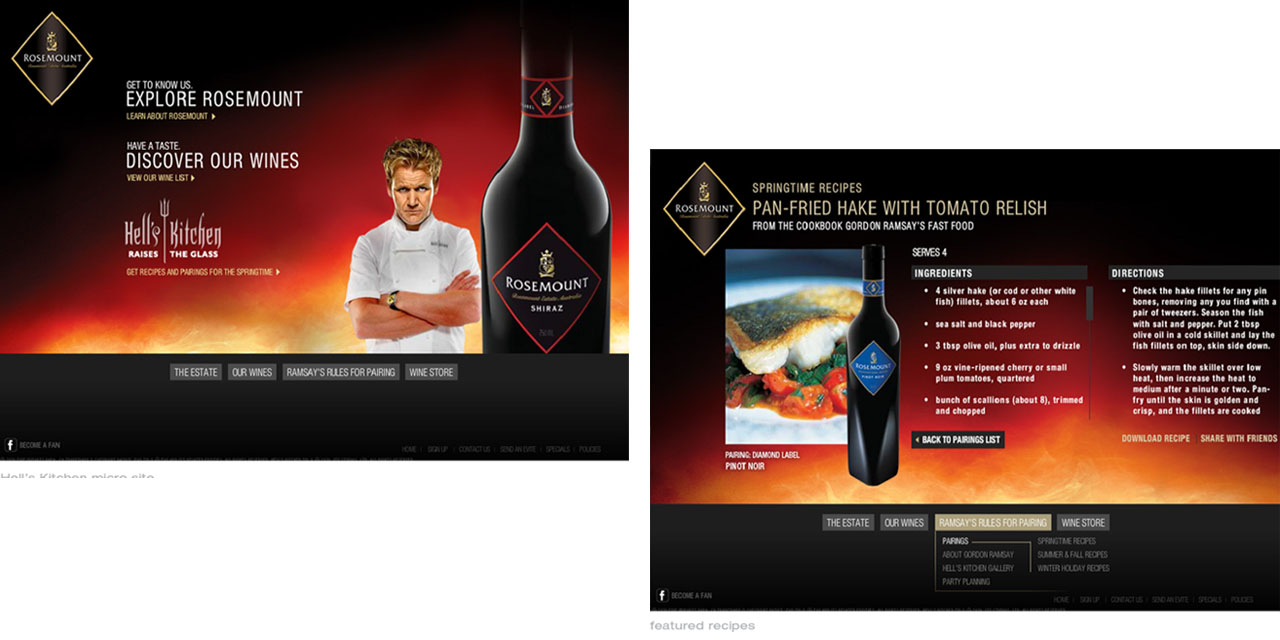Select Springtime Recipes in the dropdown submenu
This screenshot has width=1280, height=640.
pyautogui.click(x=1066, y=541)
